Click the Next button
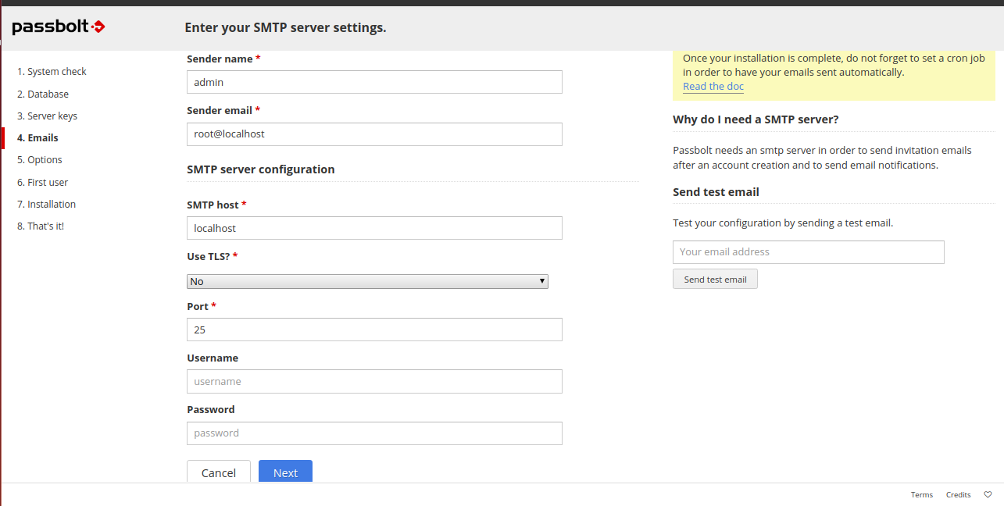The image size is (1004, 506). [x=286, y=472]
